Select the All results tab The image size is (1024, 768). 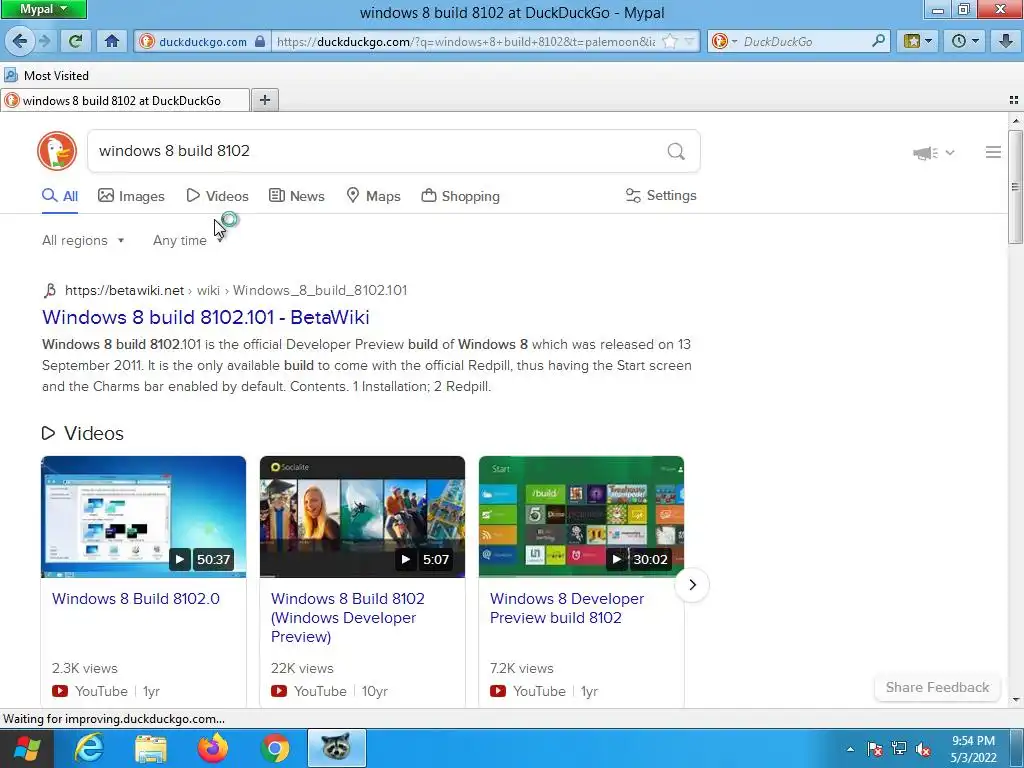tap(60, 196)
